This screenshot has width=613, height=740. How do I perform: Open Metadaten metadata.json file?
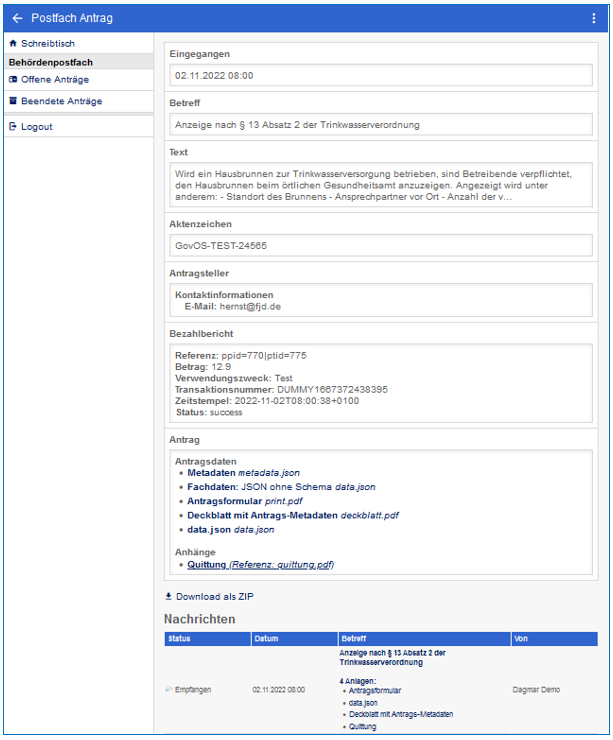[243, 472]
